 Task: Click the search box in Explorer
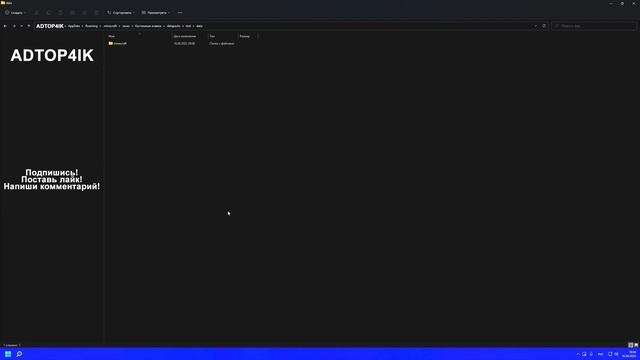point(594,26)
